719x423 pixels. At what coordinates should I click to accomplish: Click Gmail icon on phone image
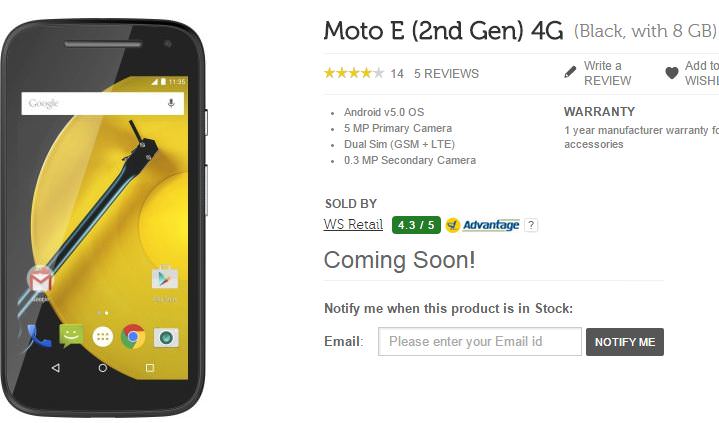point(40,280)
